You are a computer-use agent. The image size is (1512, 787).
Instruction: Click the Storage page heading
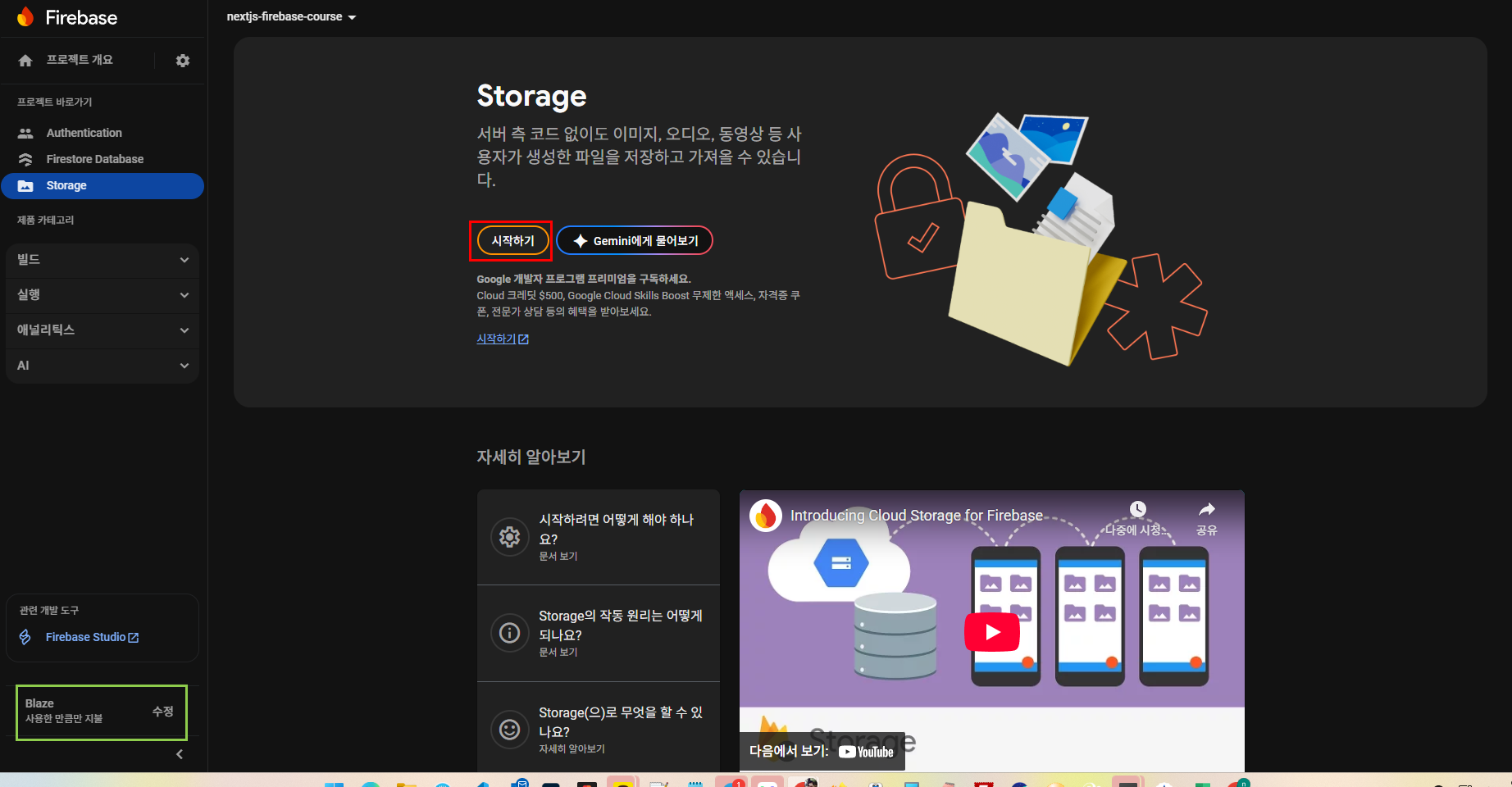531,96
